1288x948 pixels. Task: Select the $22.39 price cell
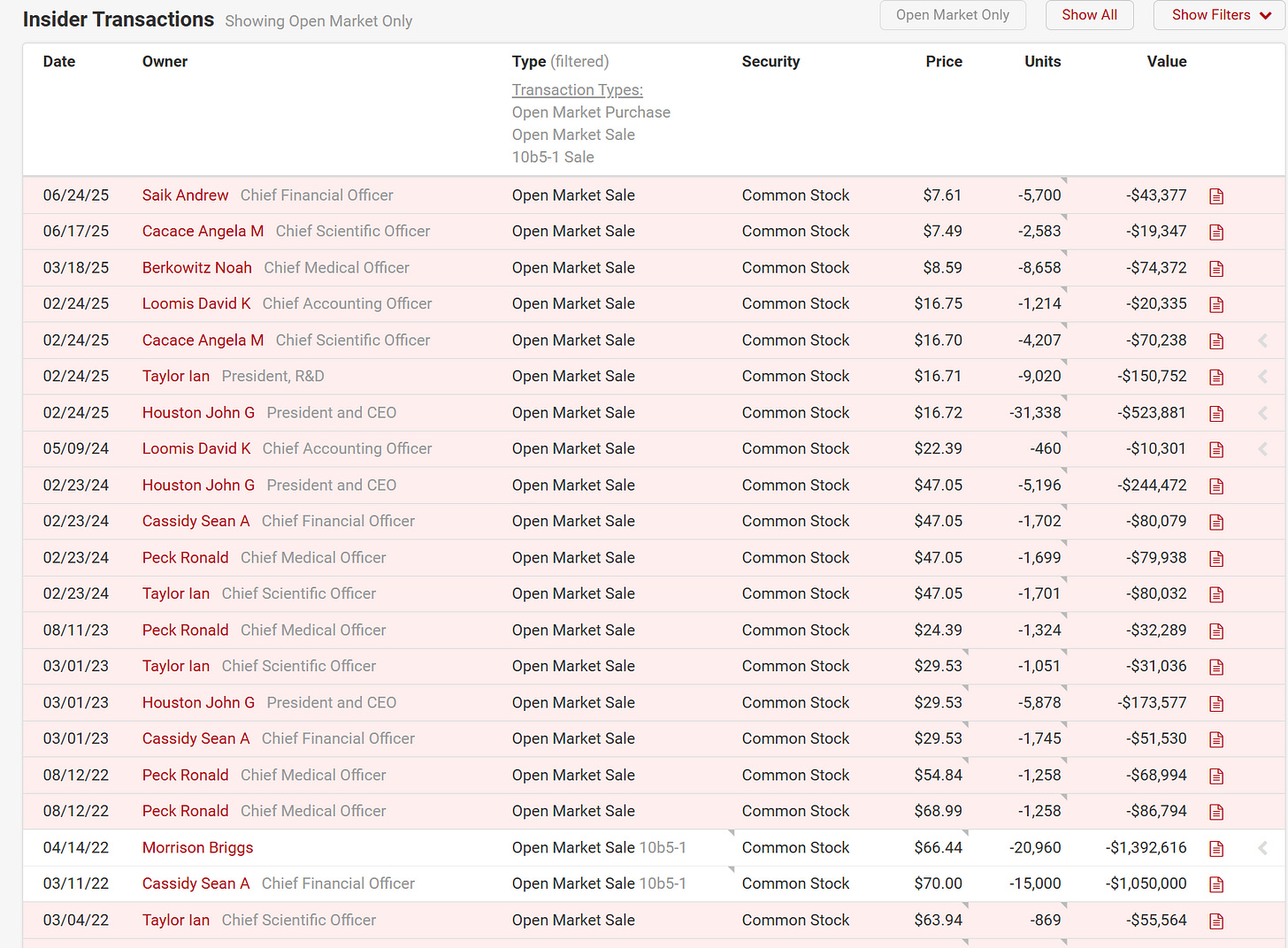[x=939, y=449]
